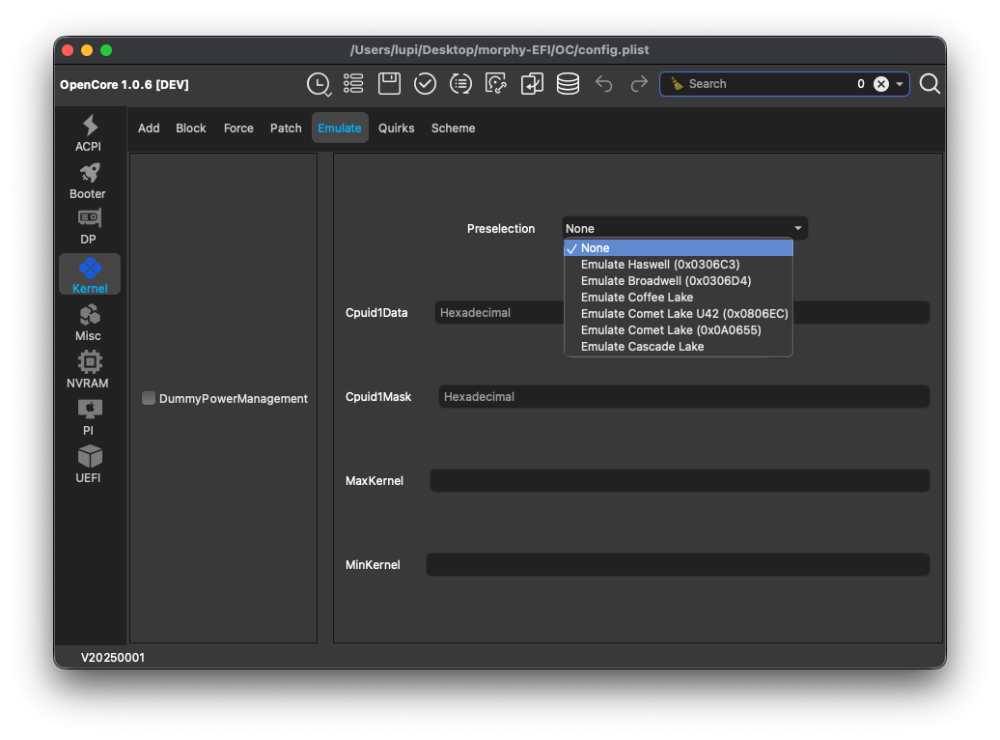
Task: Switch to the Scheme tab
Action: point(453,128)
